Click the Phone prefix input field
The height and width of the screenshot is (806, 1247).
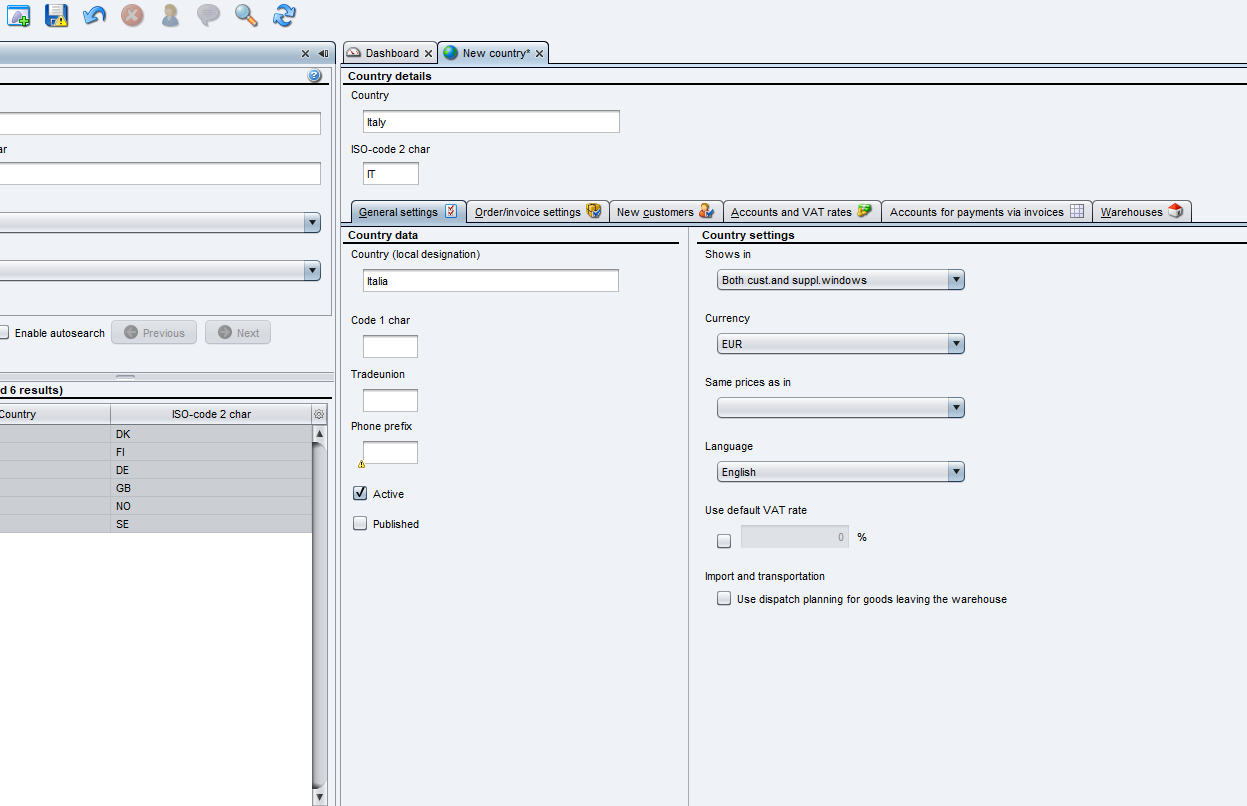point(390,453)
